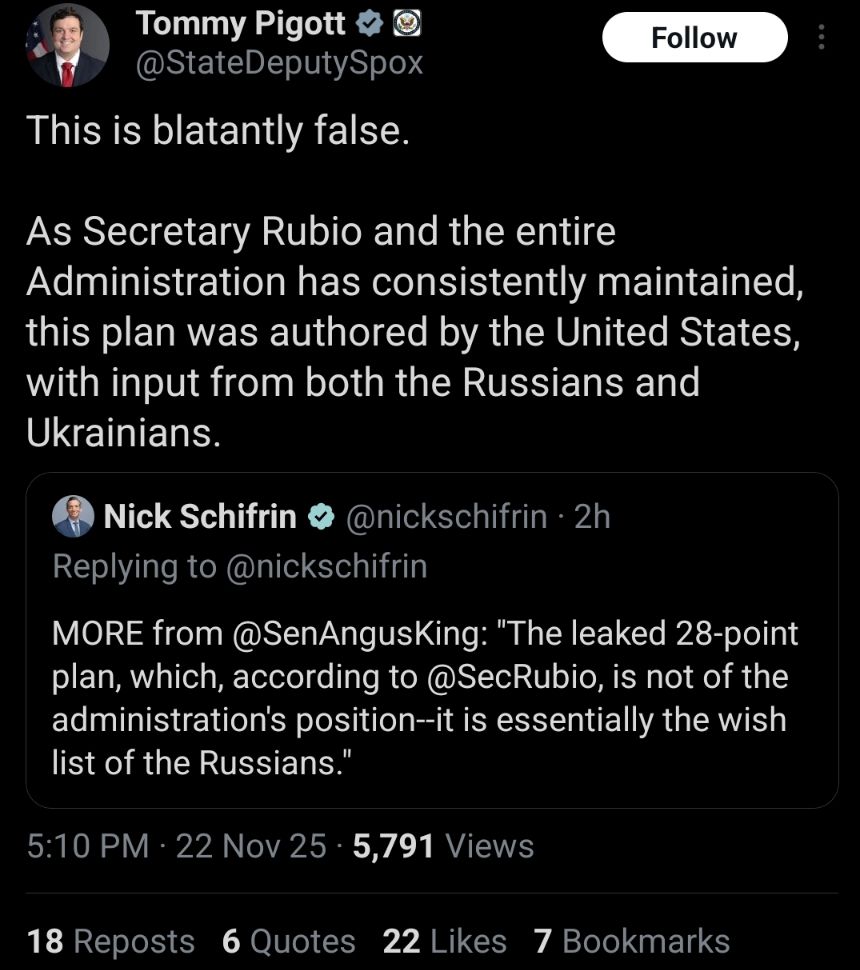Open Nick Schifrin's name in quoted post
Image resolution: width=860 pixels, height=970 pixels.
[x=200, y=516]
